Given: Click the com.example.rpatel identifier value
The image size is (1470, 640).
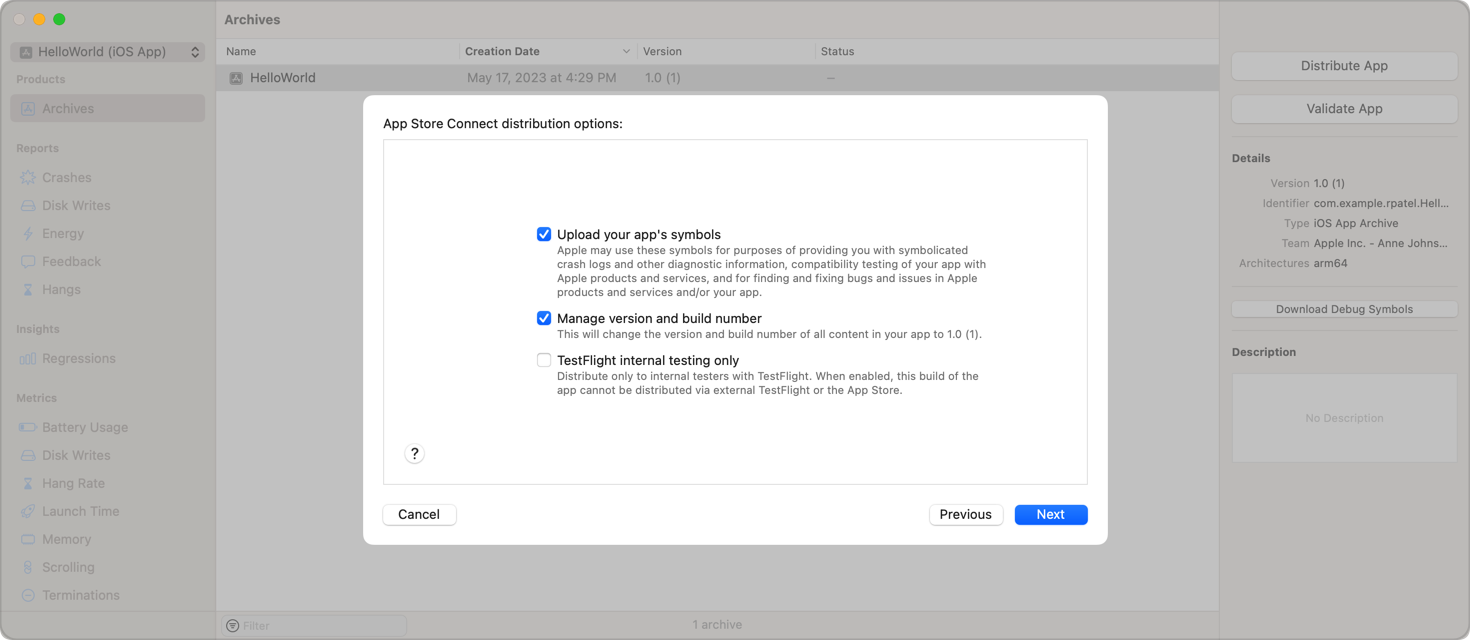Looking at the screenshot, I should click(x=1381, y=203).
